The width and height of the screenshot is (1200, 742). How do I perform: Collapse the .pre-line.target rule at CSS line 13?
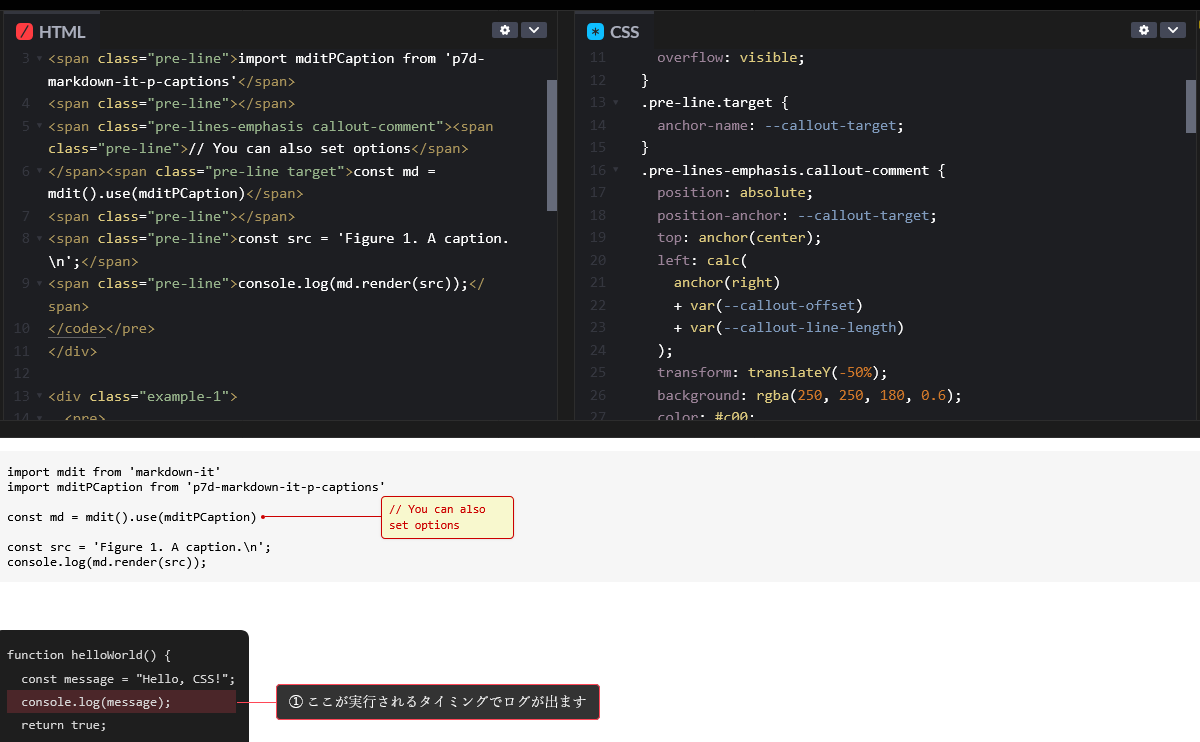pos(616,103)
